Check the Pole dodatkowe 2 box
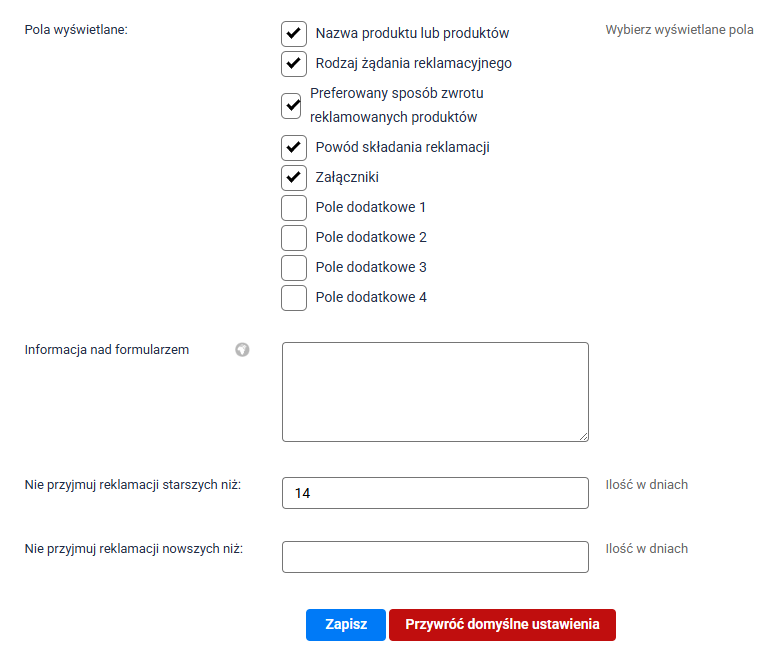The image size is (779, 666). click(294, 237)
